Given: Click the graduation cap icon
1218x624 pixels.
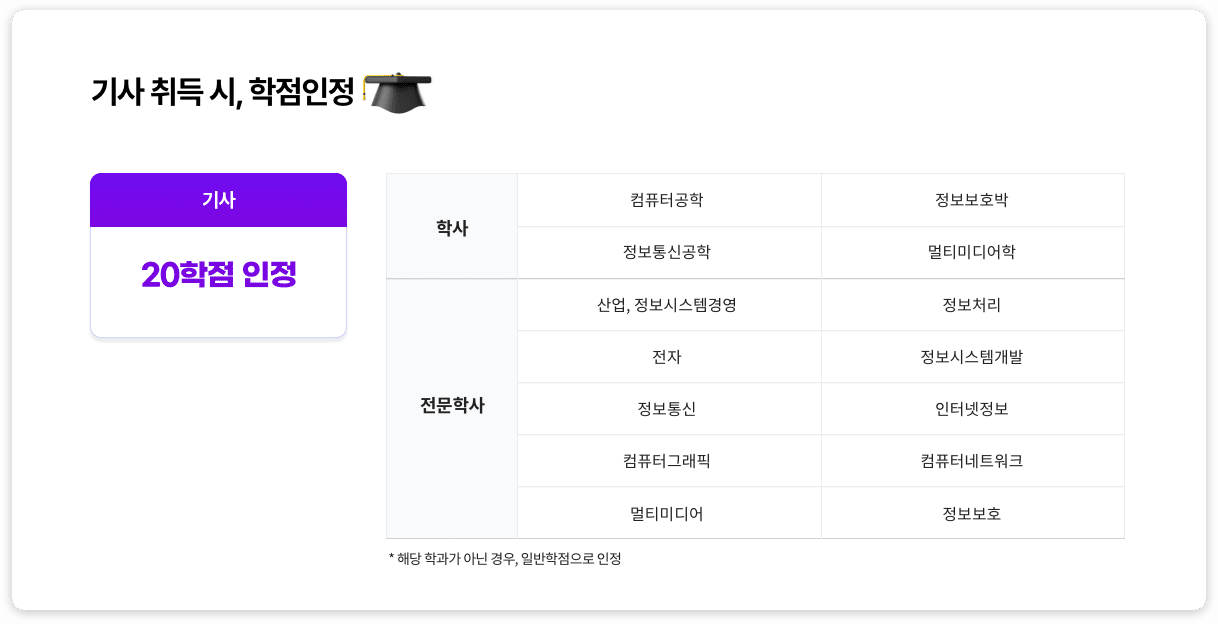Looking at the screenshot, I should 397,92.
